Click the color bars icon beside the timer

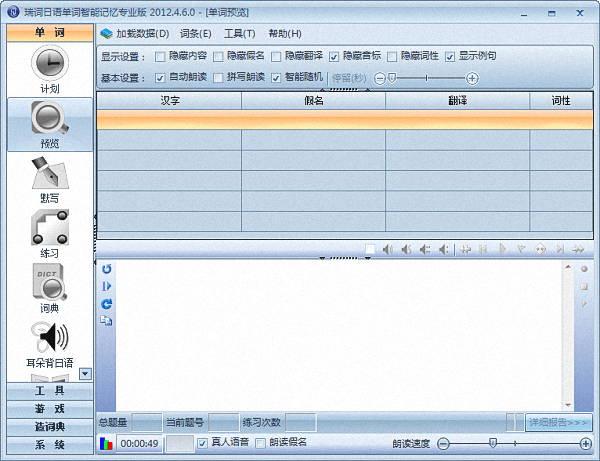pyautogui.click(x=107, y=443)
